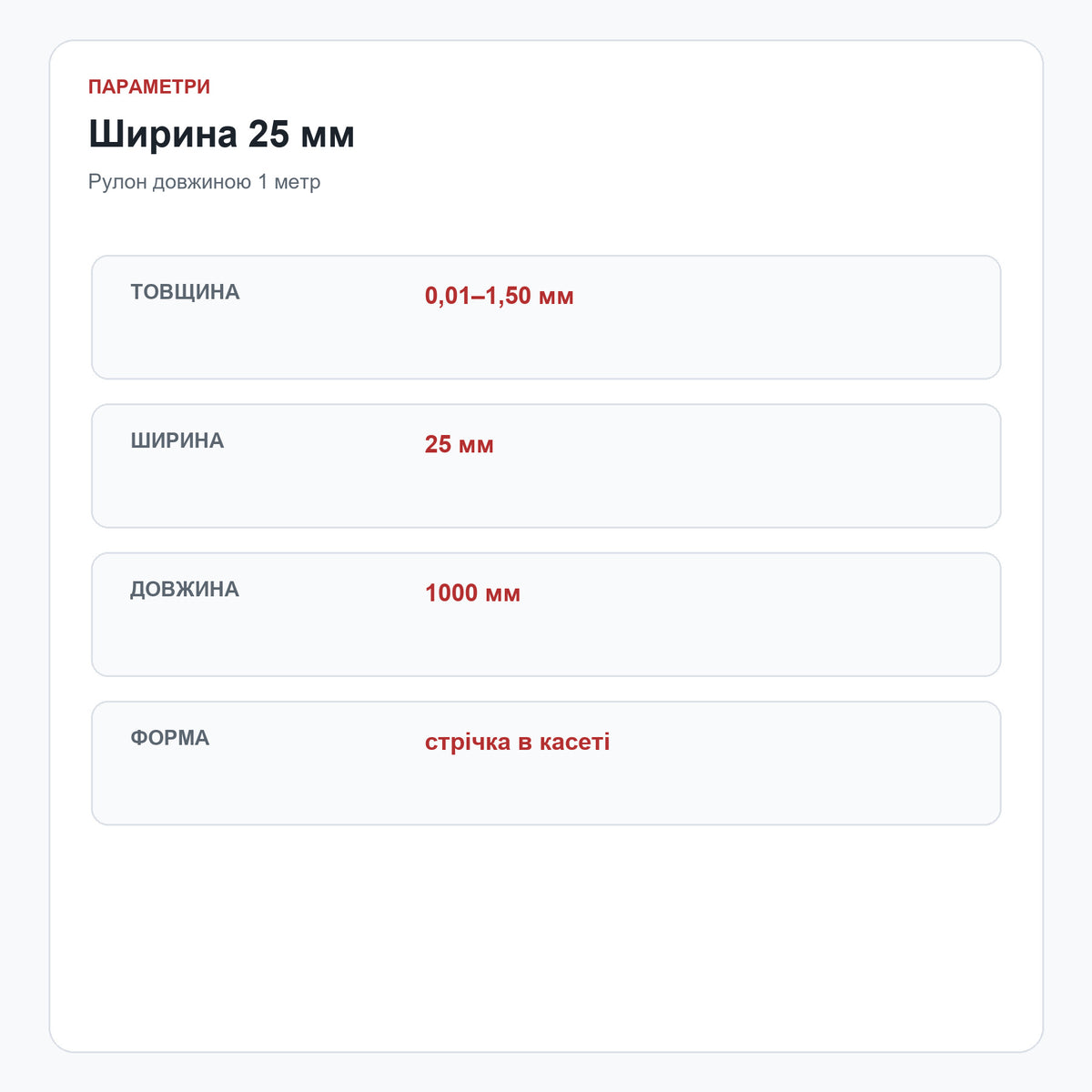Select the ФОРМА label
Screen dimensions: 1092x1092
(x=169, y=737)
